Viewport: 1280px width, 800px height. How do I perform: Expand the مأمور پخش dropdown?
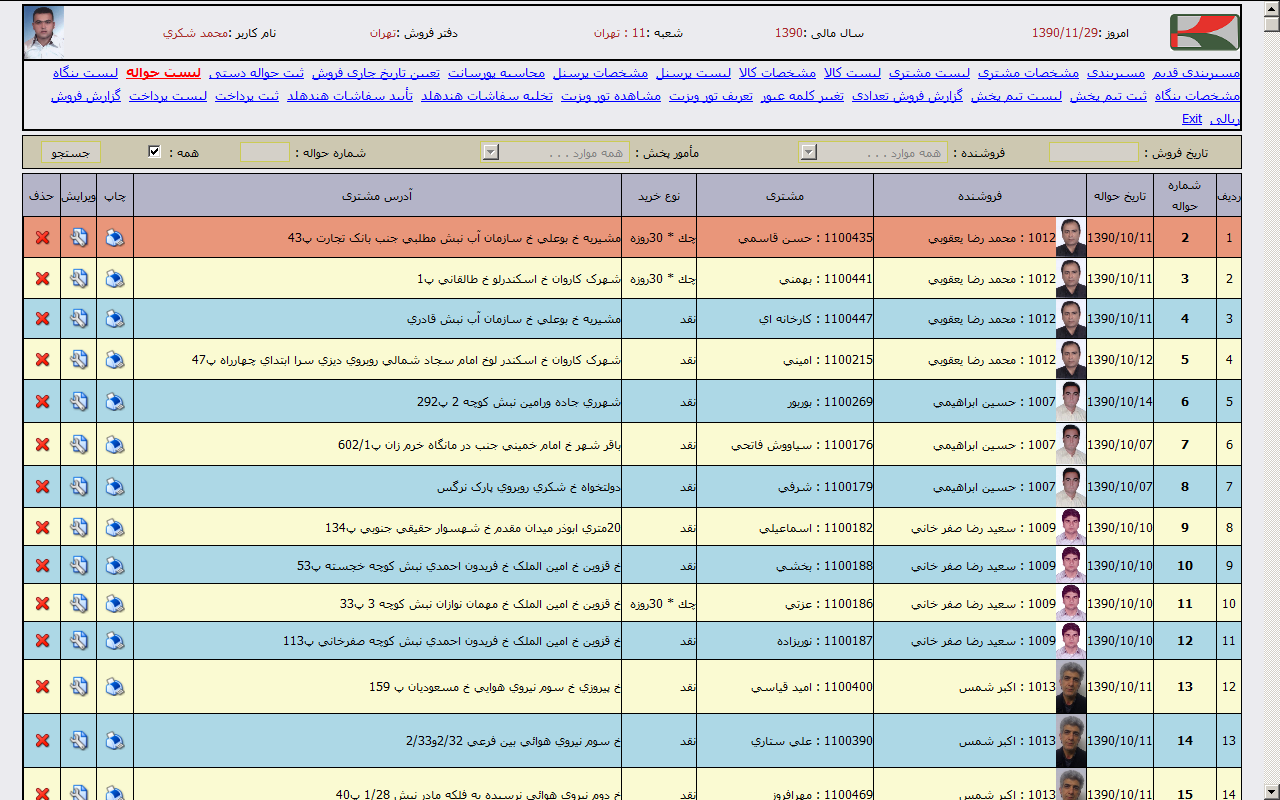(x=490, y=152)
